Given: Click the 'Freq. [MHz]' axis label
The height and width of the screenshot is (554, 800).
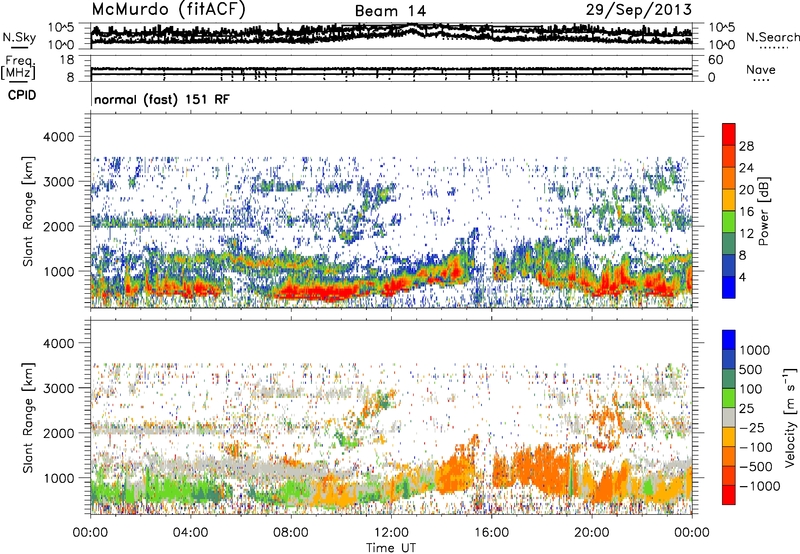Looking at the screenshot, I should pos(20,67).
